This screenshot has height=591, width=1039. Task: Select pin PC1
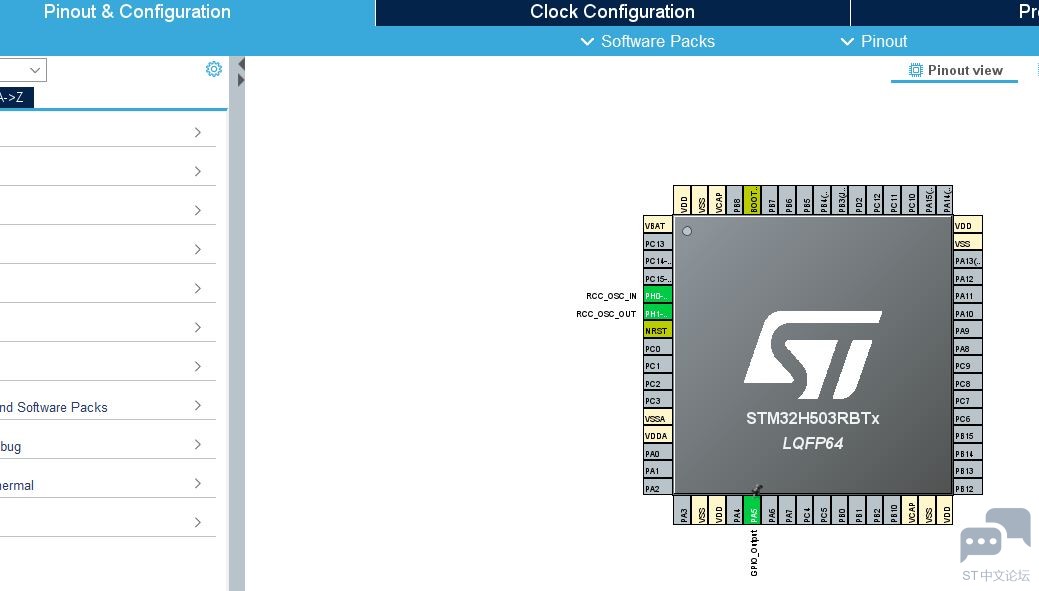point(657,366)
